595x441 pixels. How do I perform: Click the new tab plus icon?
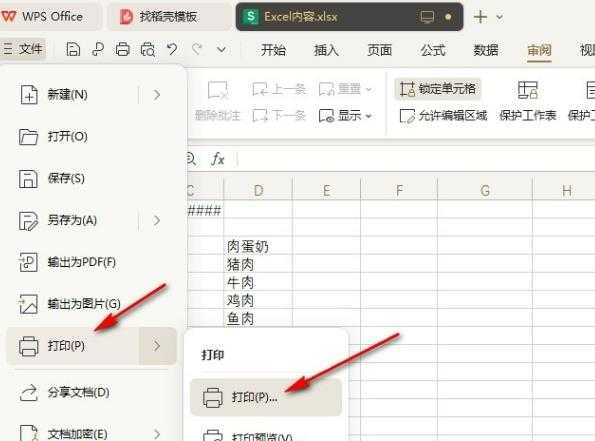pos(480,17)
